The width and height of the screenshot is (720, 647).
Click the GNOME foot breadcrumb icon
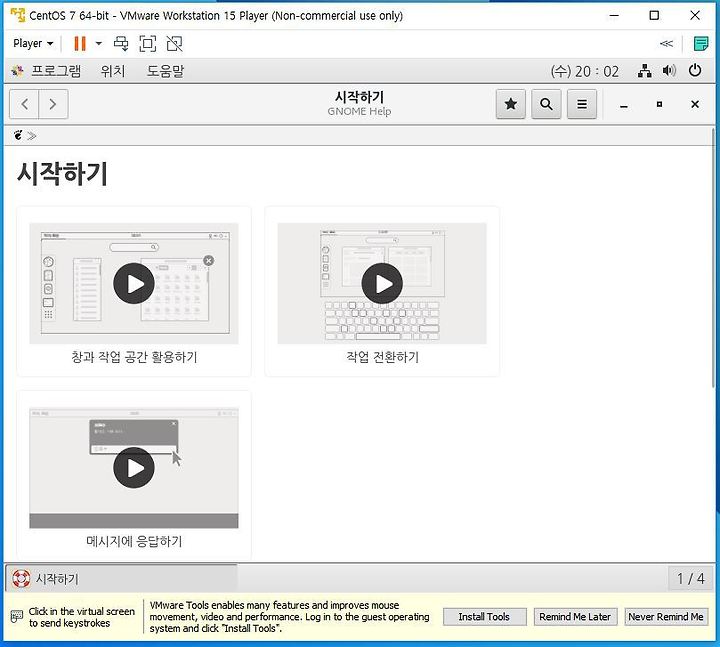[x=18, y=135]
